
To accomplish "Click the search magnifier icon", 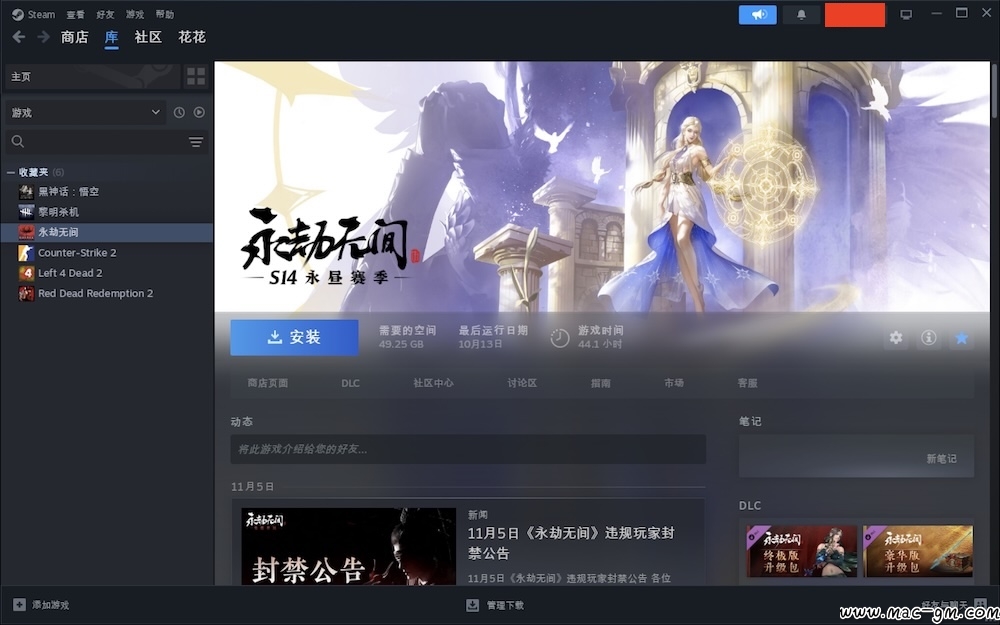I will tap(18, 142).
